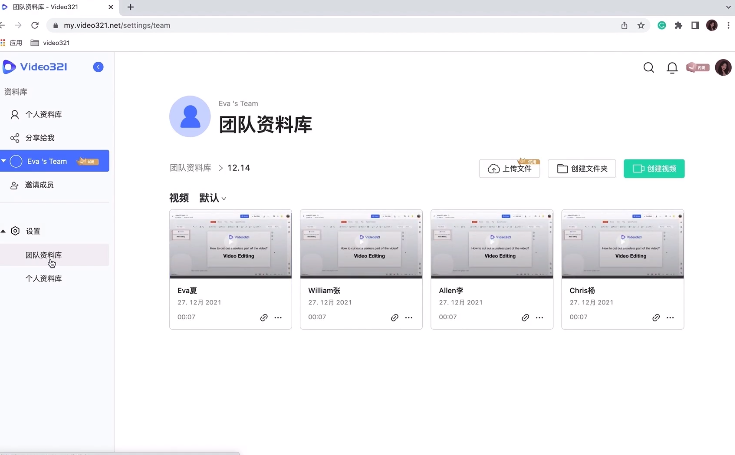Open the search magnifier icon
The height and width of the screenshot is (455, 735).
(x=649, y=68)
